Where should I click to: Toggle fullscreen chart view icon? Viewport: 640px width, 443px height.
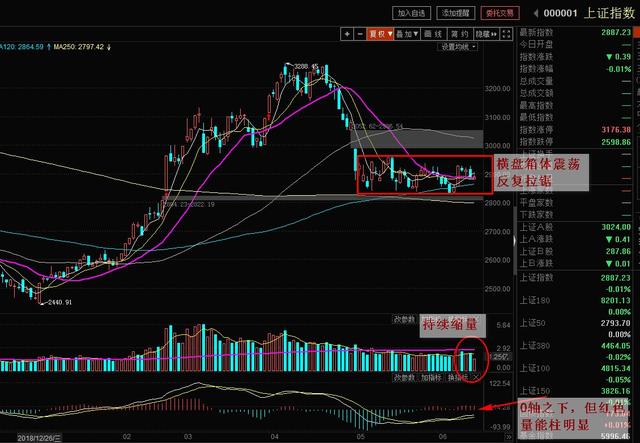505,33
